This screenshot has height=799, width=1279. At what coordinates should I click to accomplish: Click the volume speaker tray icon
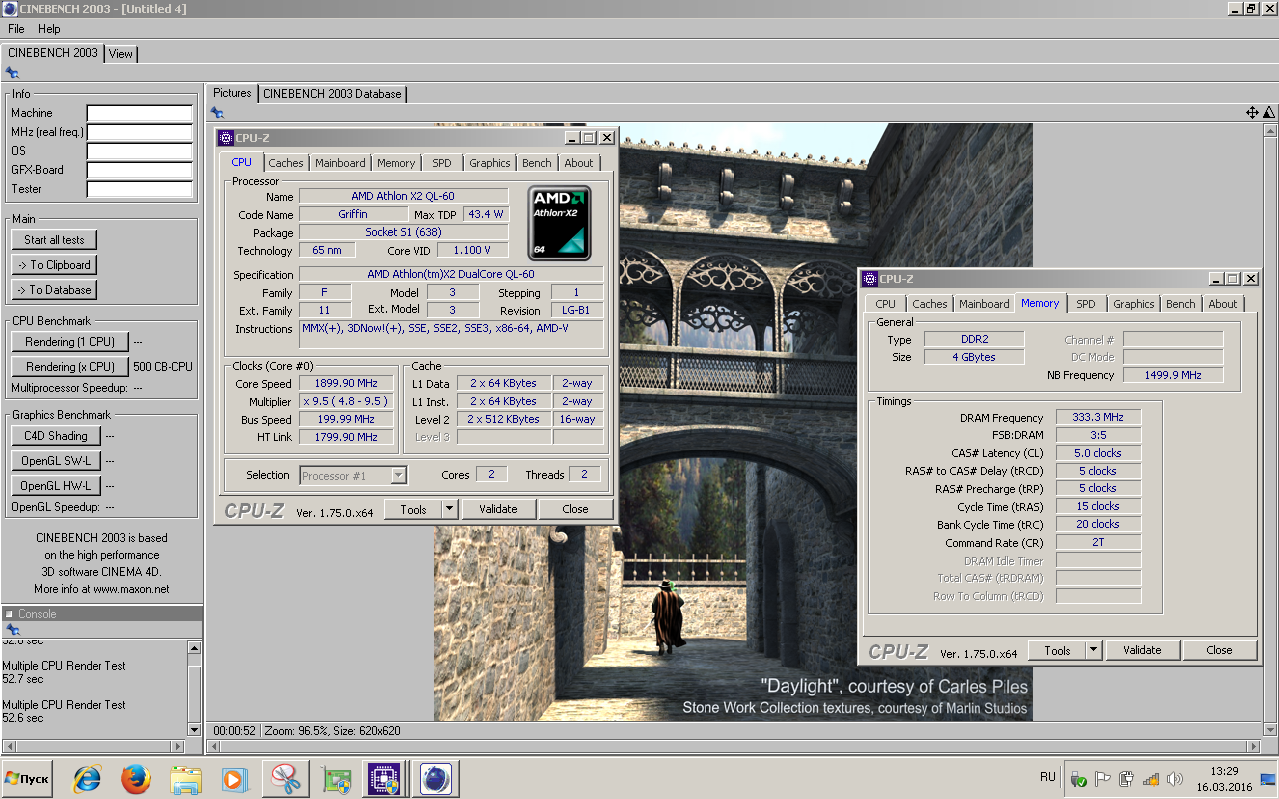point(1177,779)
